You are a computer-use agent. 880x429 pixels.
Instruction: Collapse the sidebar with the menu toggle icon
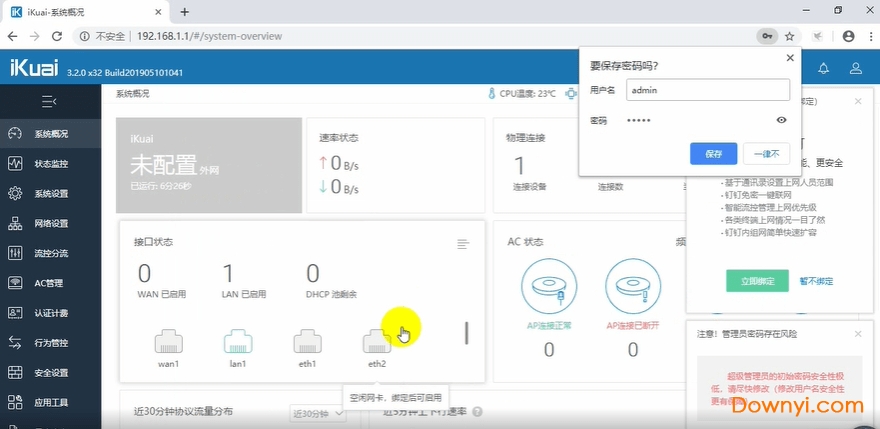(x=49, y=102)
